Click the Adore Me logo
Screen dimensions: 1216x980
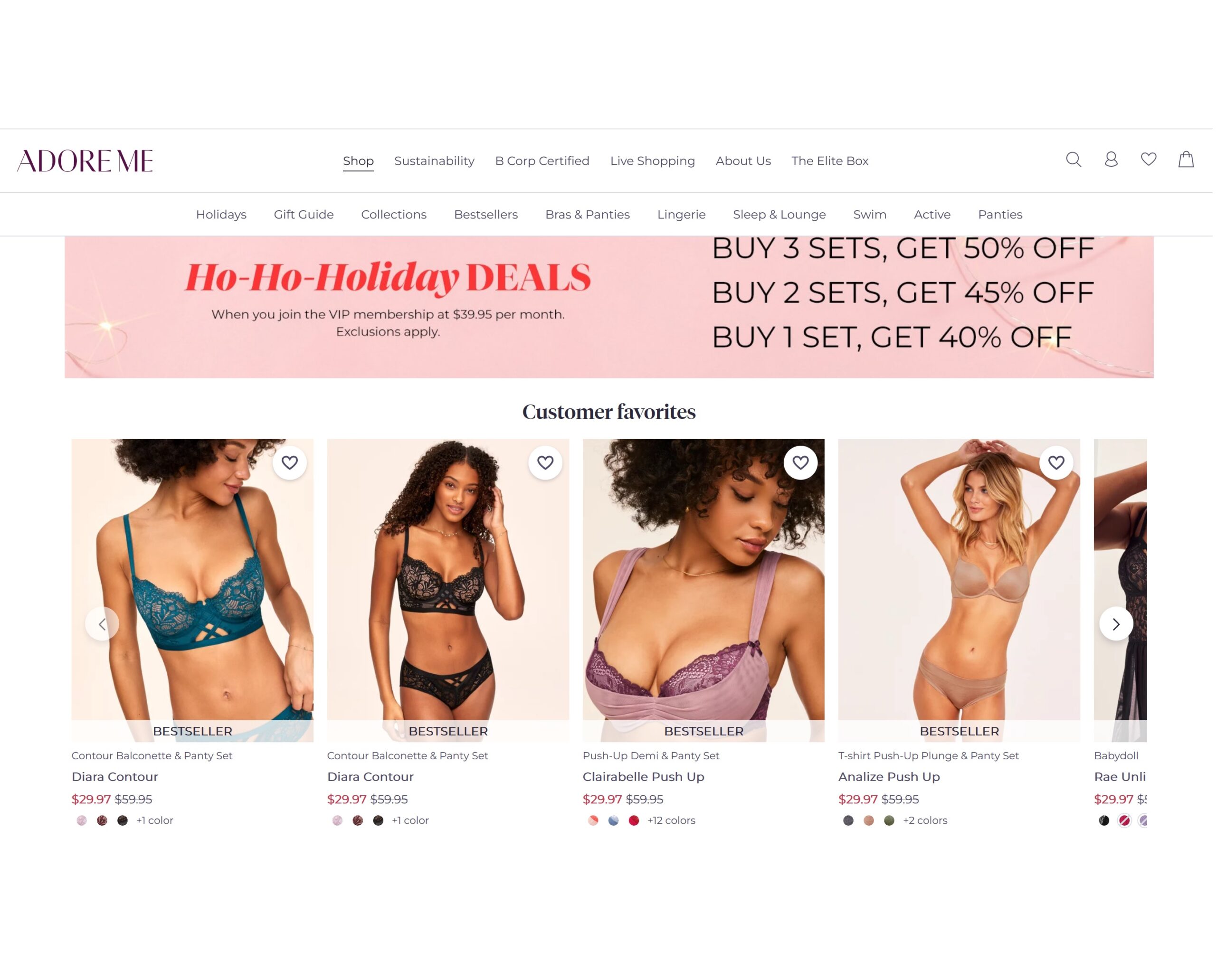coord(85,161)
